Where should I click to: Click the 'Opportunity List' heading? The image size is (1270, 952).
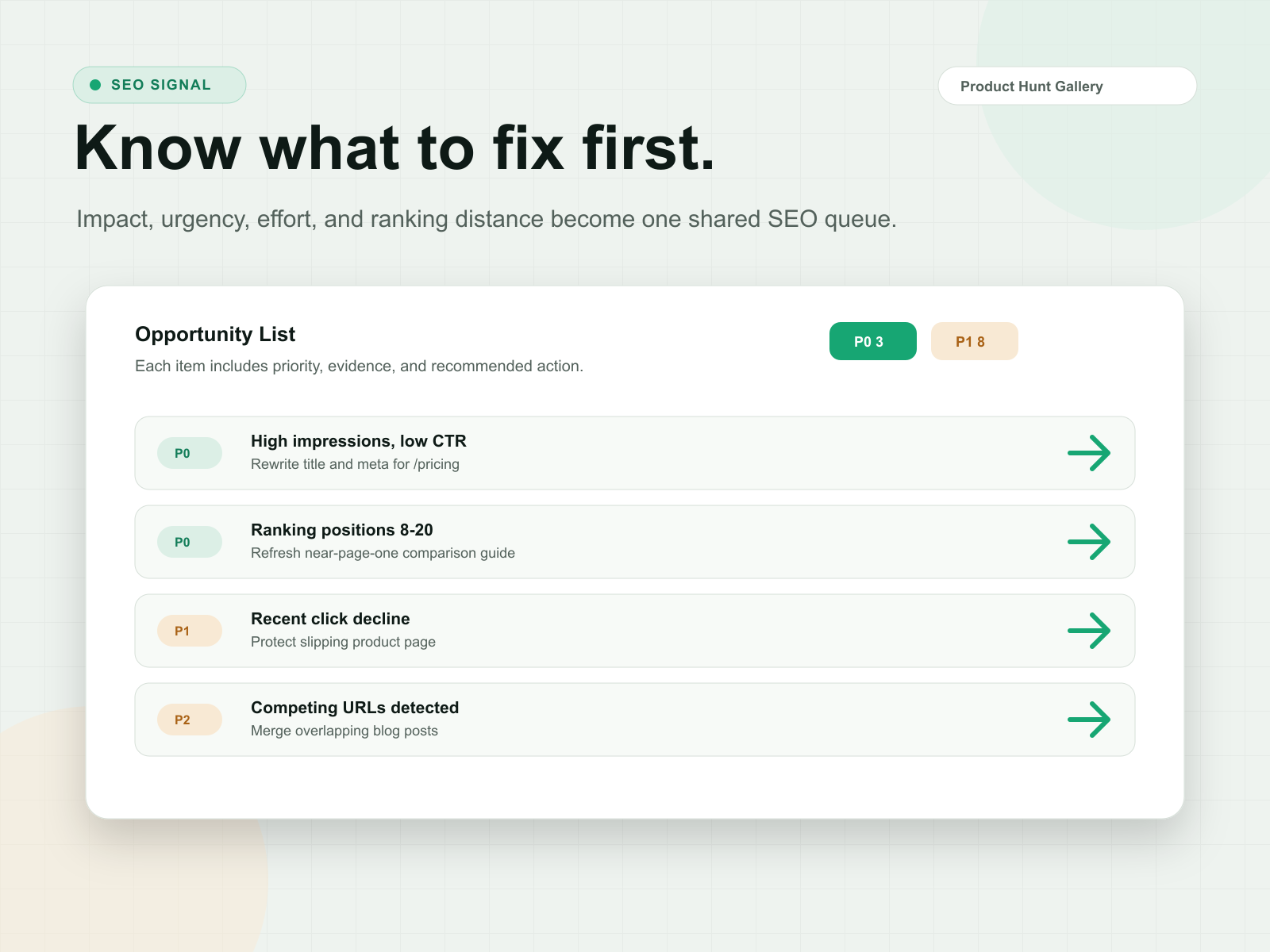(x=215, y=334)
